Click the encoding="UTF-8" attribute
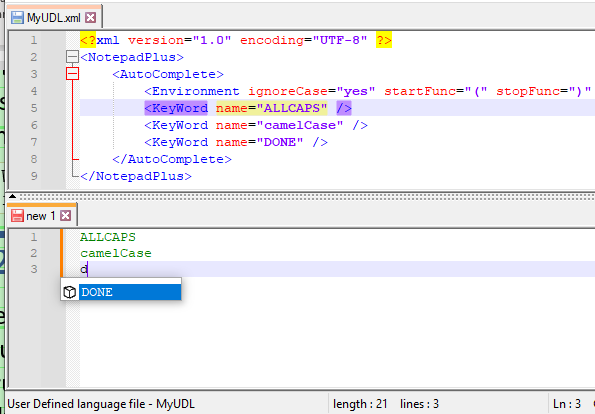595x414 pixels. 304,40
